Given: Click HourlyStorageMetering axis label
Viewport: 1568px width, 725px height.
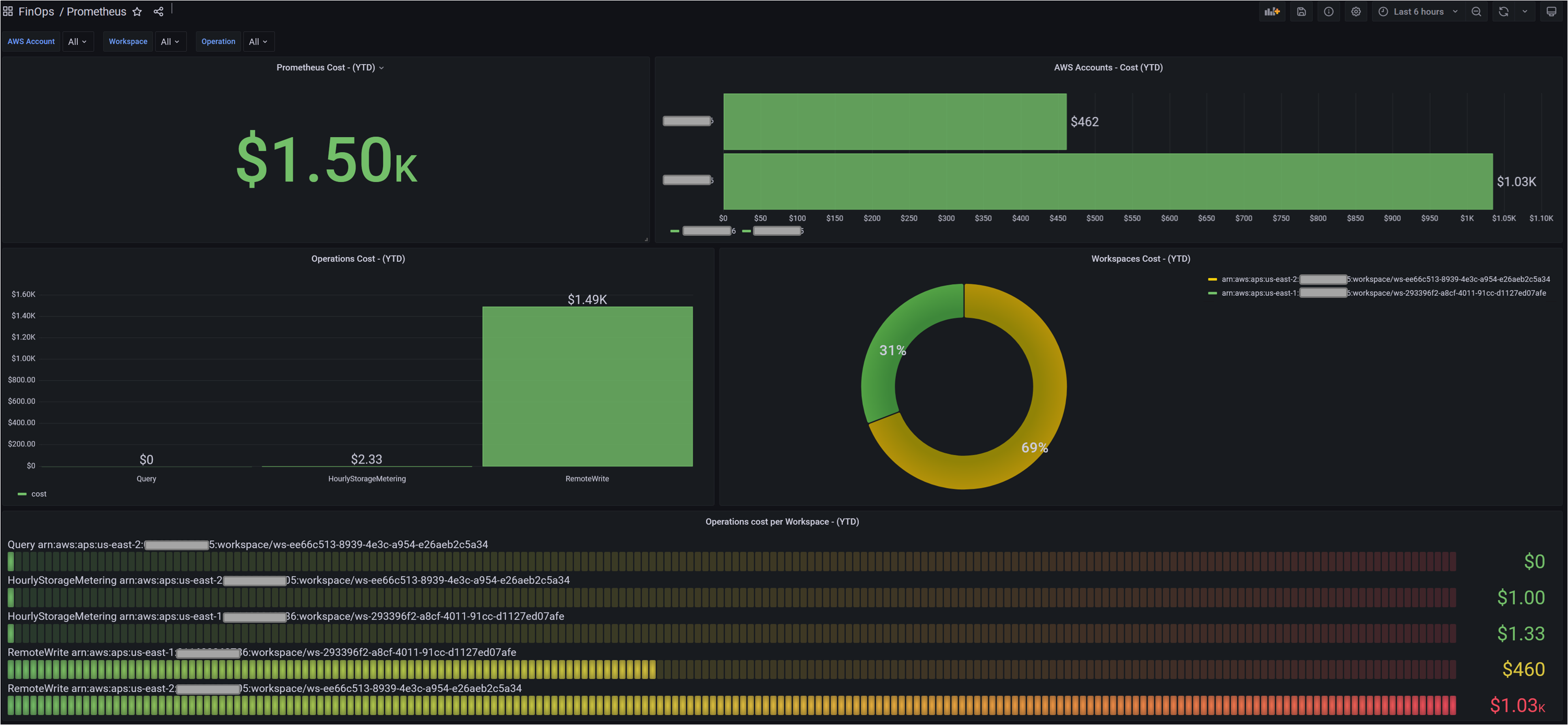Looking at the screenshot, I should point(367,479).
